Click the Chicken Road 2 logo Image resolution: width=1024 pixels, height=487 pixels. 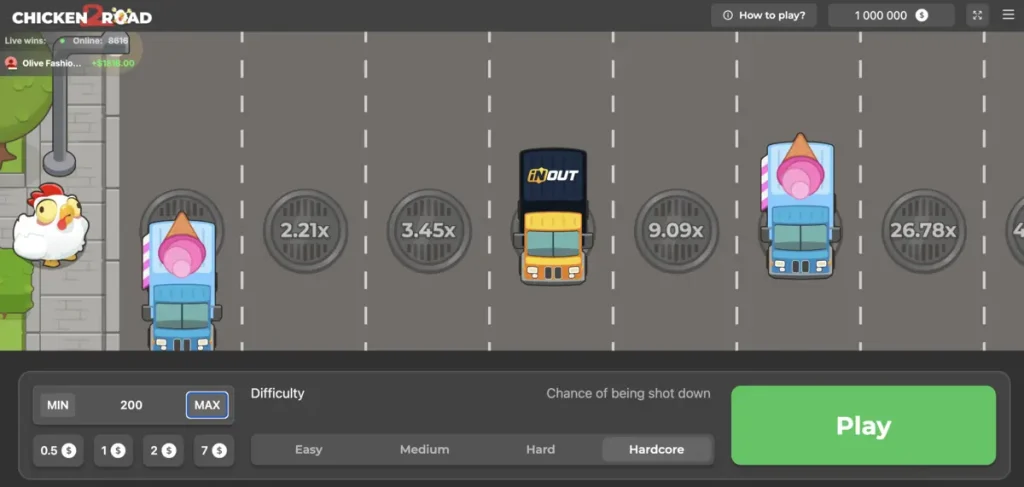(81, 16)
